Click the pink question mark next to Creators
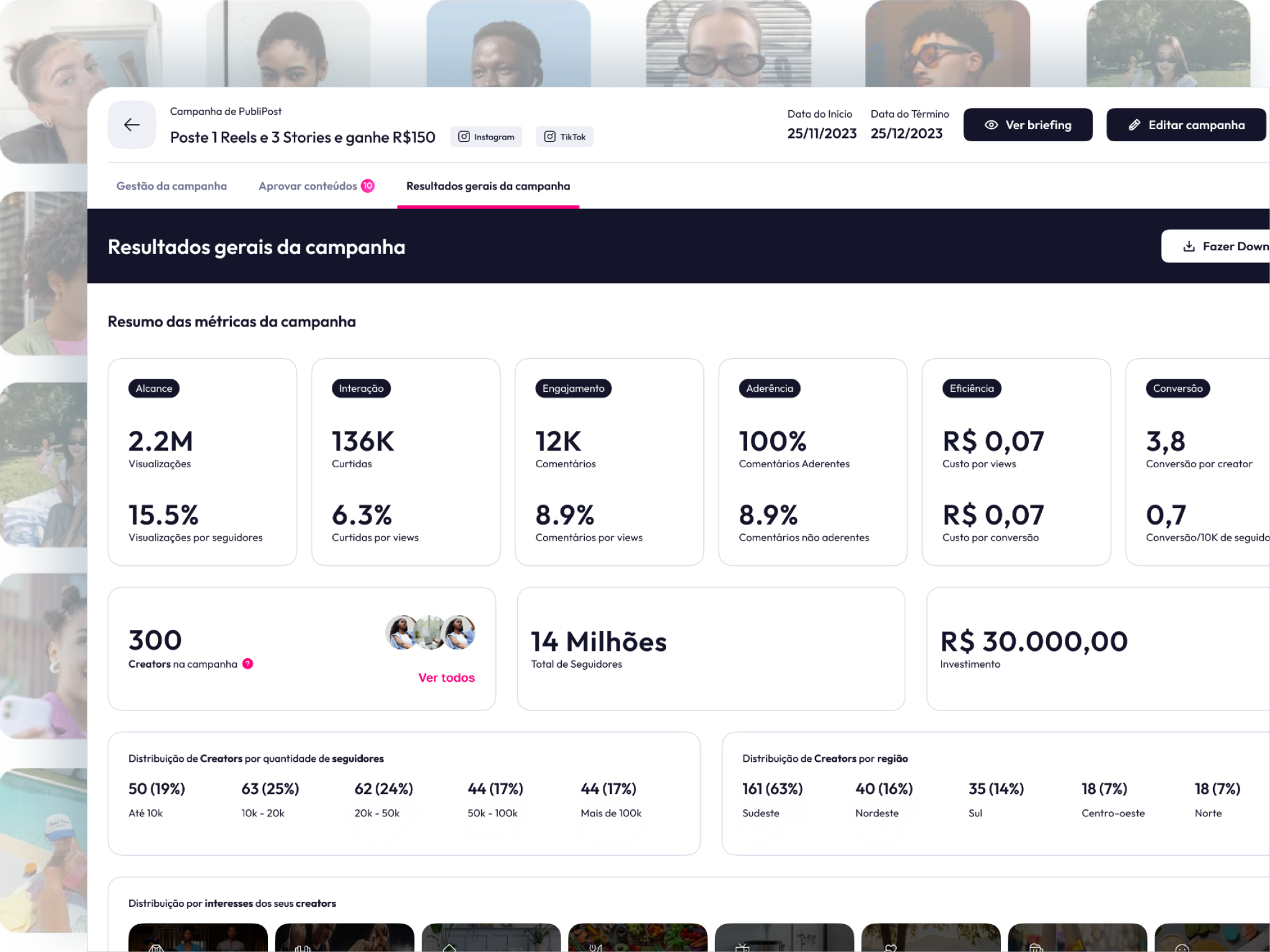This screenshot has width=1270, height=952. tap(248, 664)
